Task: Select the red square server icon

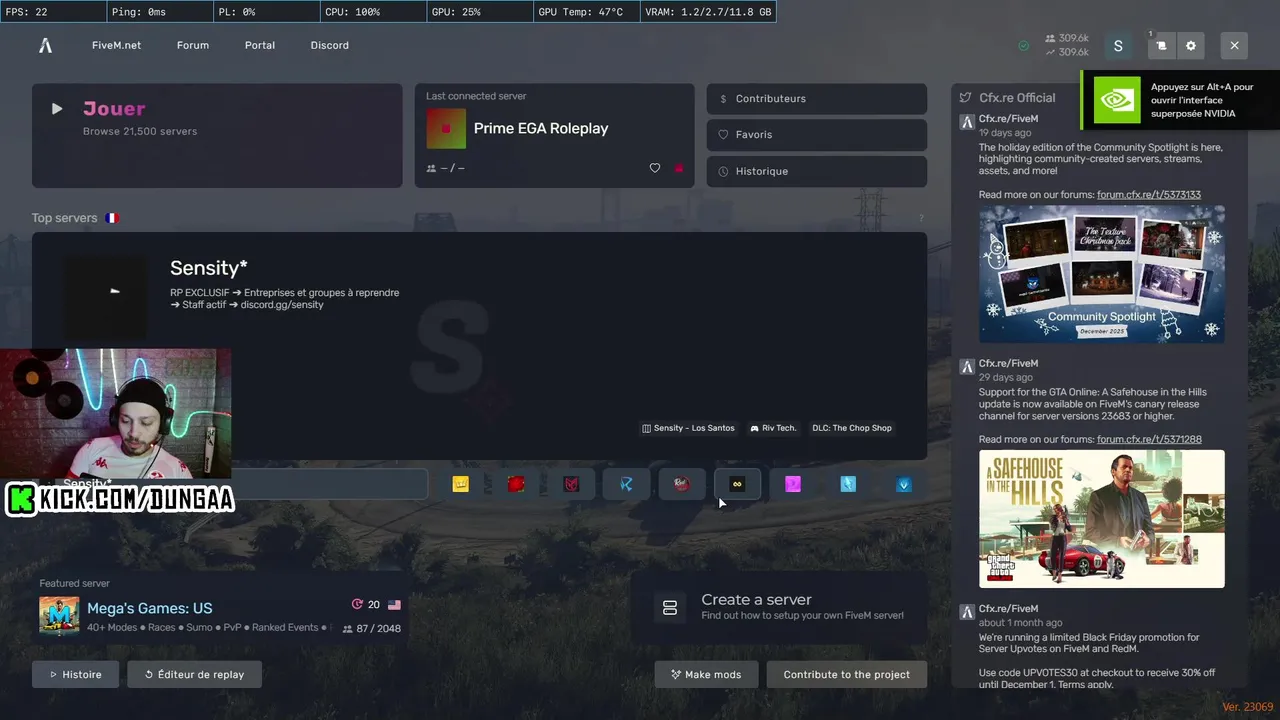Action: pyautogui.click(x=516, y=484)
